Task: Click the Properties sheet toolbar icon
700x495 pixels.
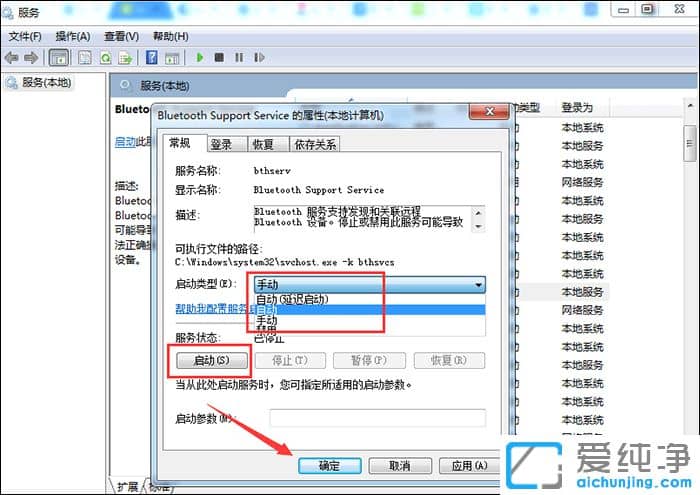Action: click(85, 58)
